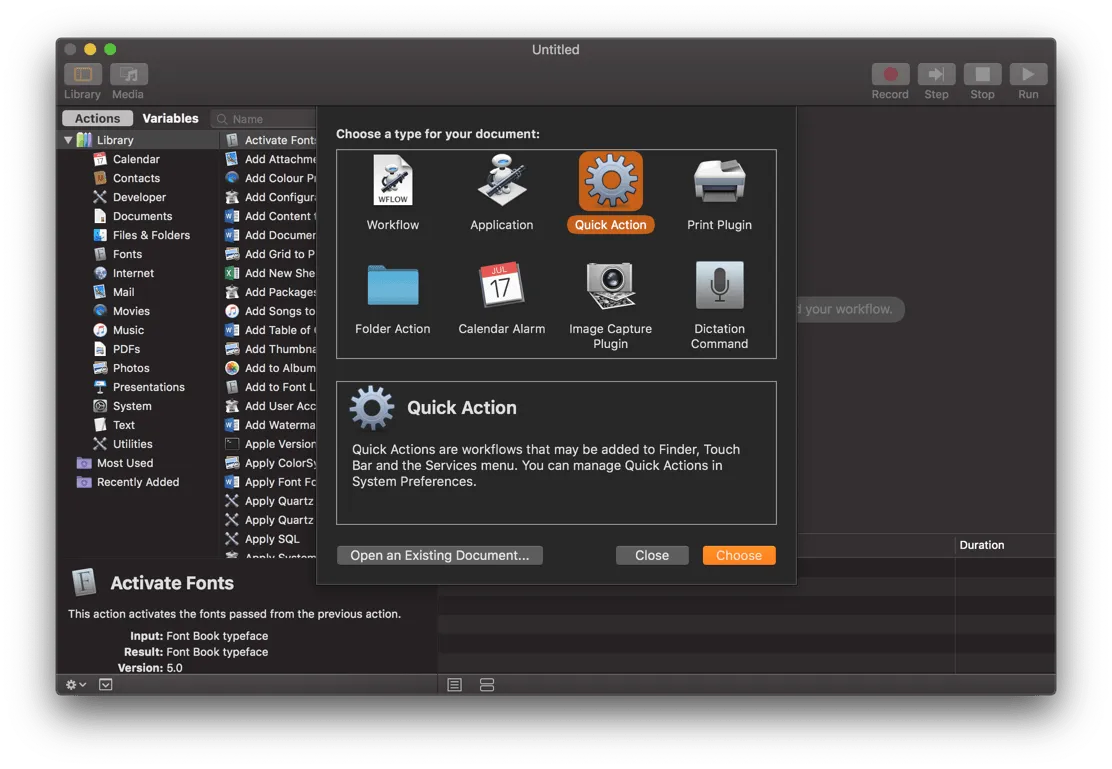Click the Name search field
This screenshot has height=769, width=1112.
264,118
